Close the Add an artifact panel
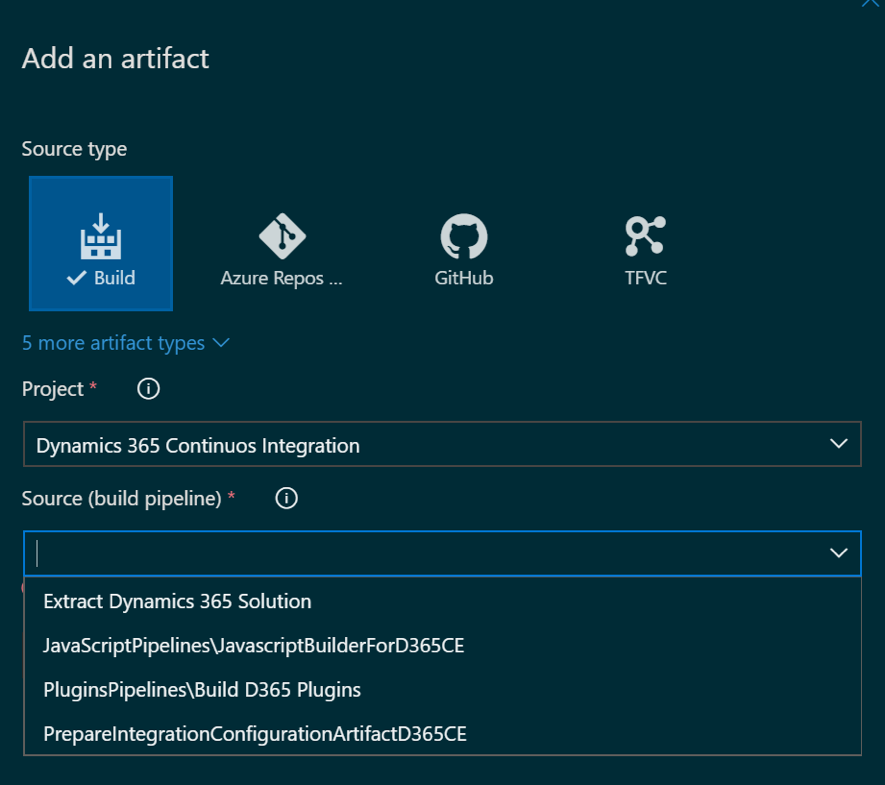885x785 pixels. coord(871,3)
